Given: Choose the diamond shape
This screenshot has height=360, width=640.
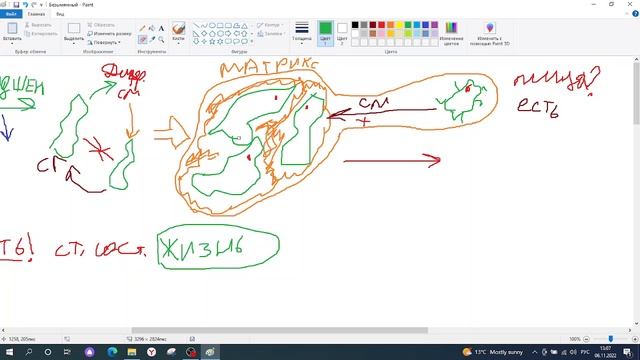Looking at the screenshot, I should [x=204, y=33].
